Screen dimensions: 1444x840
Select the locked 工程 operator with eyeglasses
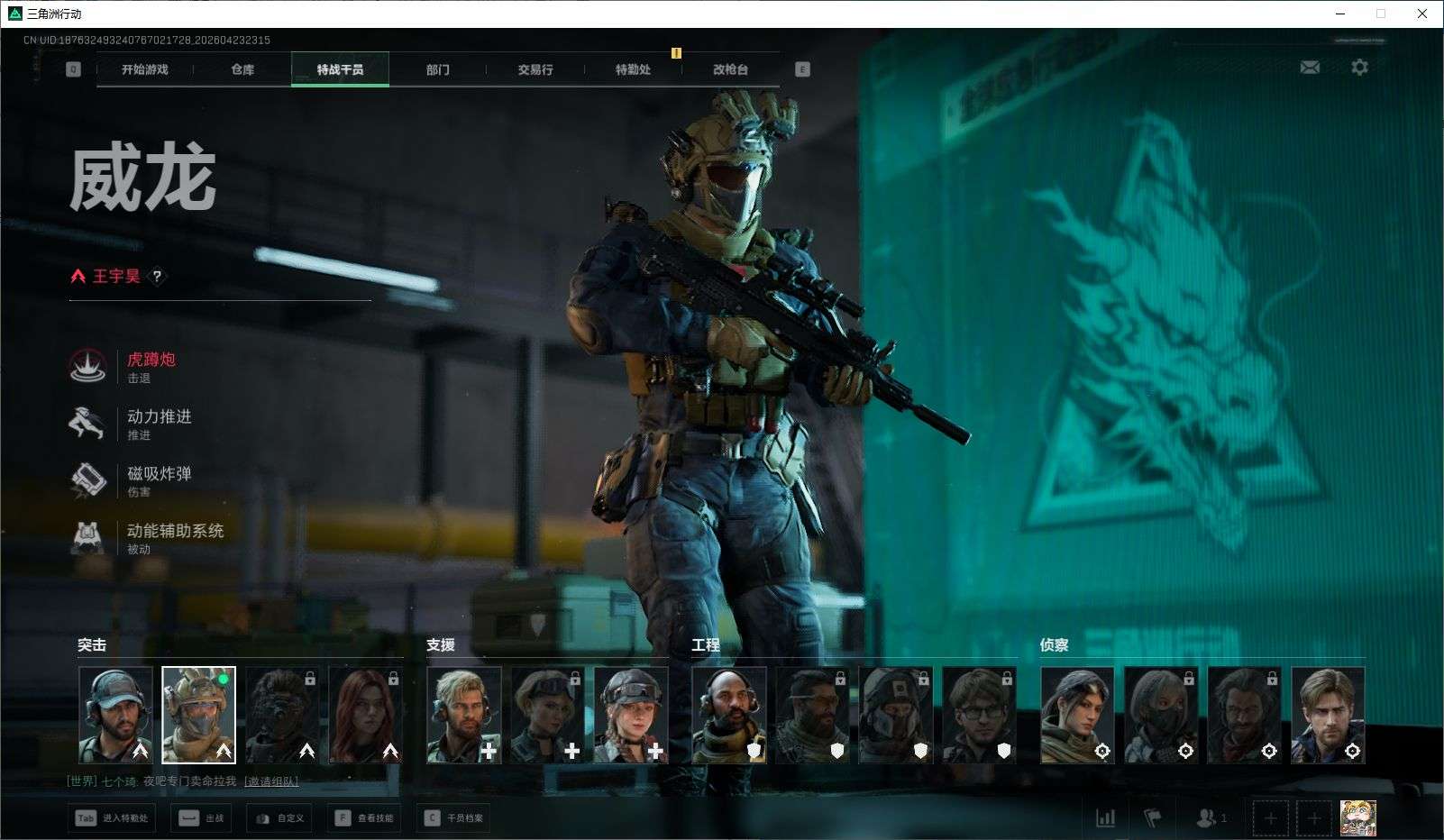[979, 715]
